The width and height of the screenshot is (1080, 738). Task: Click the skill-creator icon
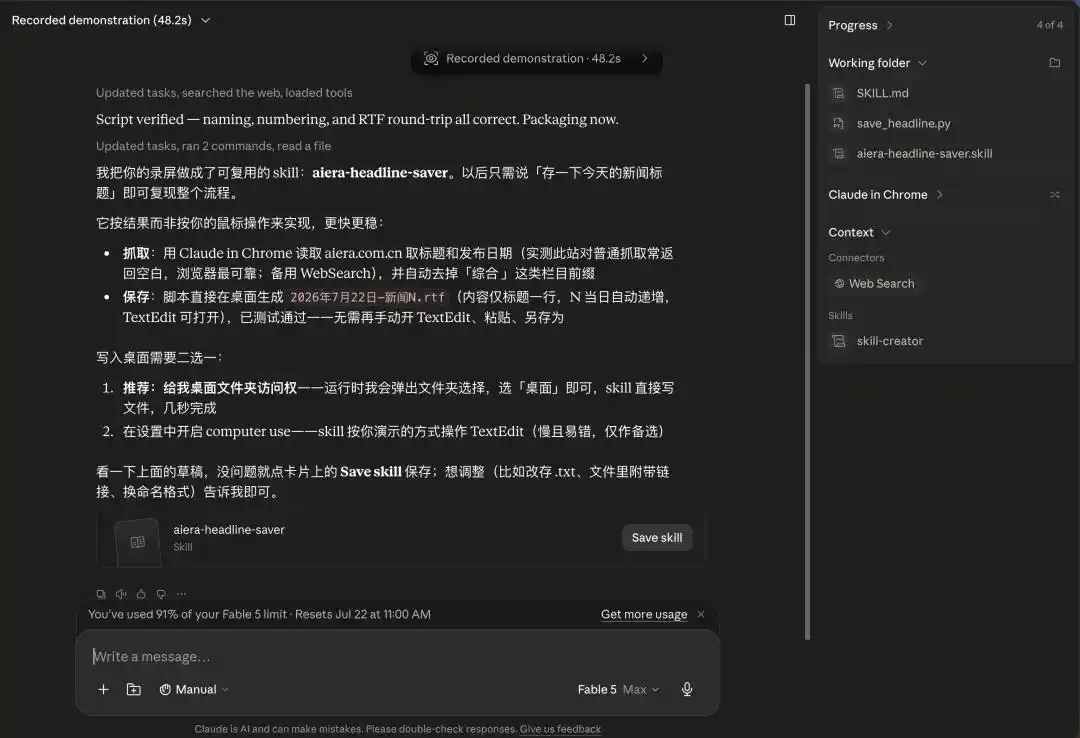click(x=838, y=341)
